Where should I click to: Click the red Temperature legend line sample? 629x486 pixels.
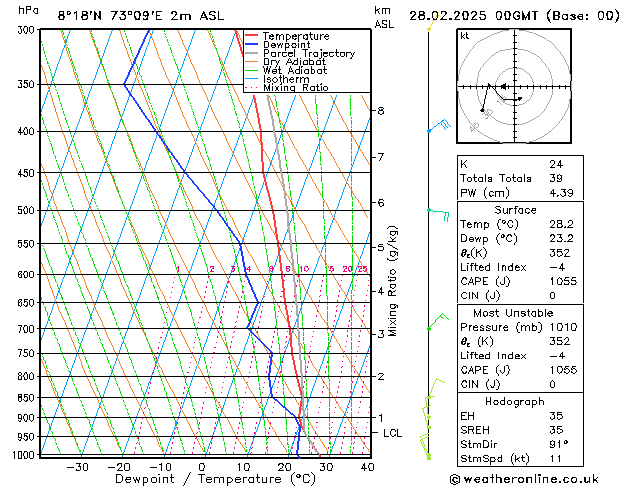coord(251,36)
